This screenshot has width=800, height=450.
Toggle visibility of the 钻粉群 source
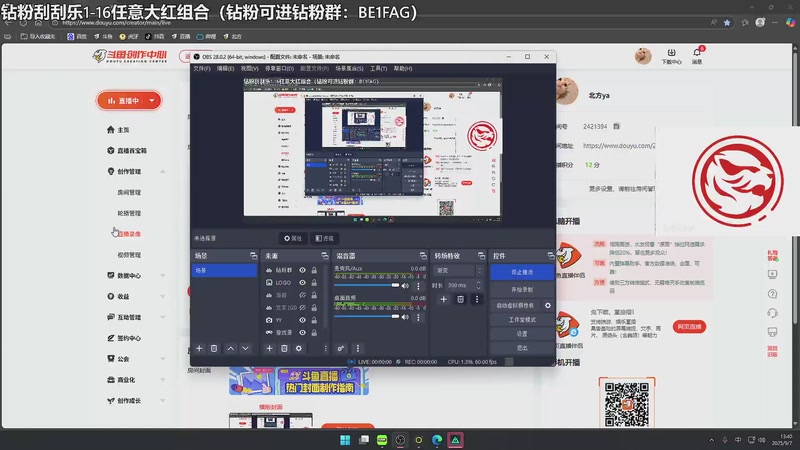[303, 270]
